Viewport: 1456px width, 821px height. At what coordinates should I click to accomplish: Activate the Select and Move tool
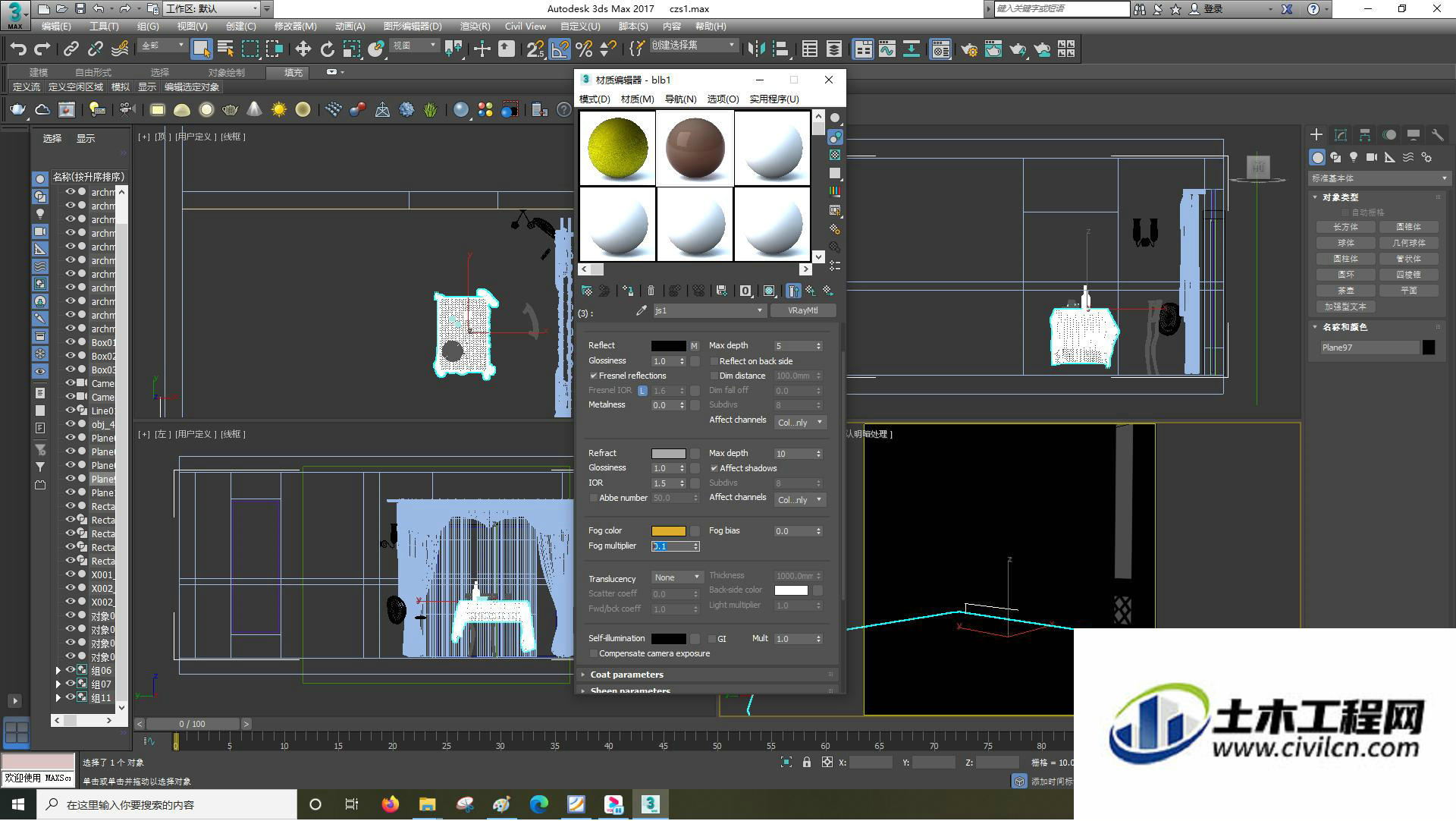pyautogui.click(x=303, y=49)
